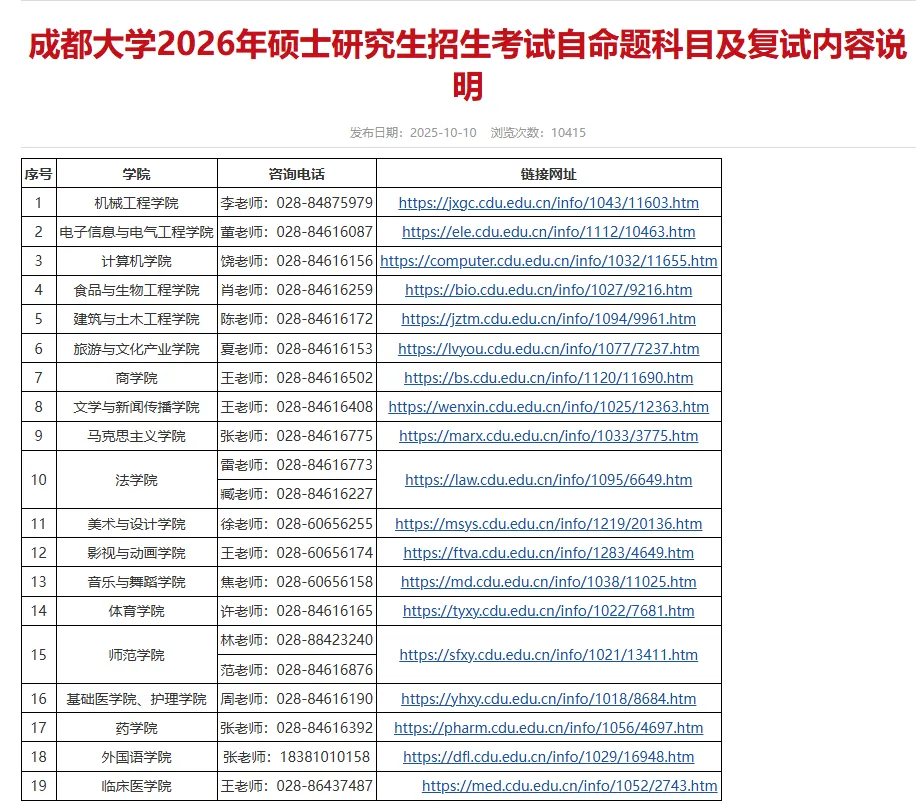Click phone 肖老师: 028-84616259

click(297, 290)
